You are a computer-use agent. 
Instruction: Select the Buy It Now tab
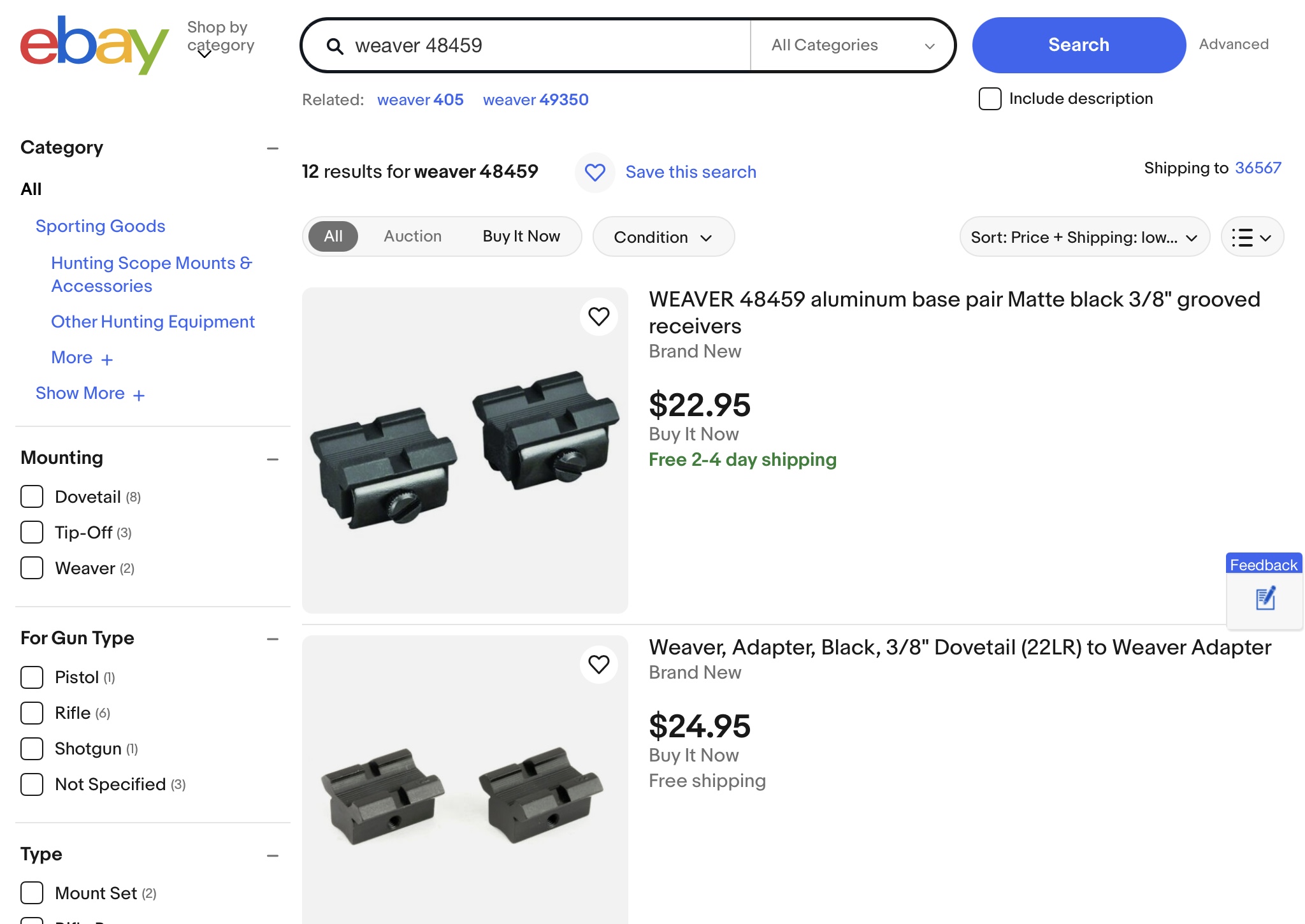[521, 236]
